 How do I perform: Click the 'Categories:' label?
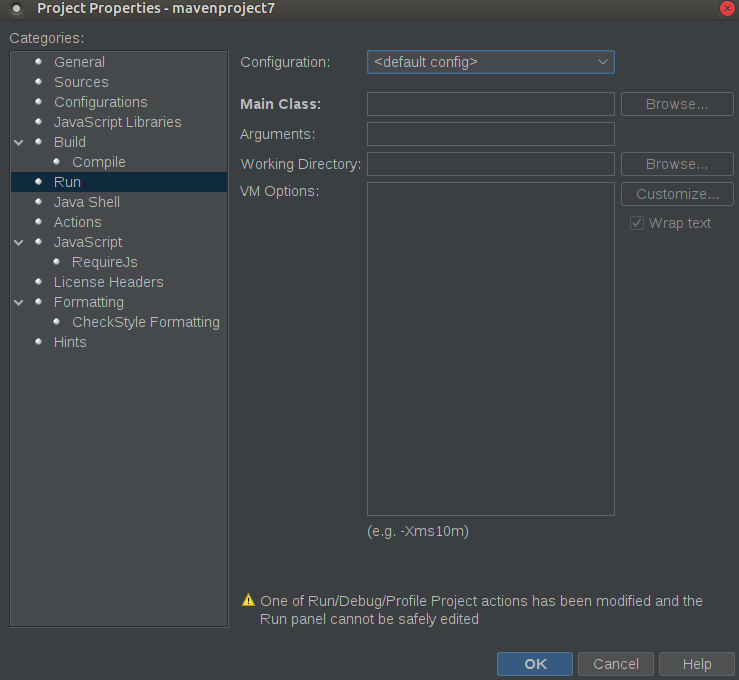47,38
